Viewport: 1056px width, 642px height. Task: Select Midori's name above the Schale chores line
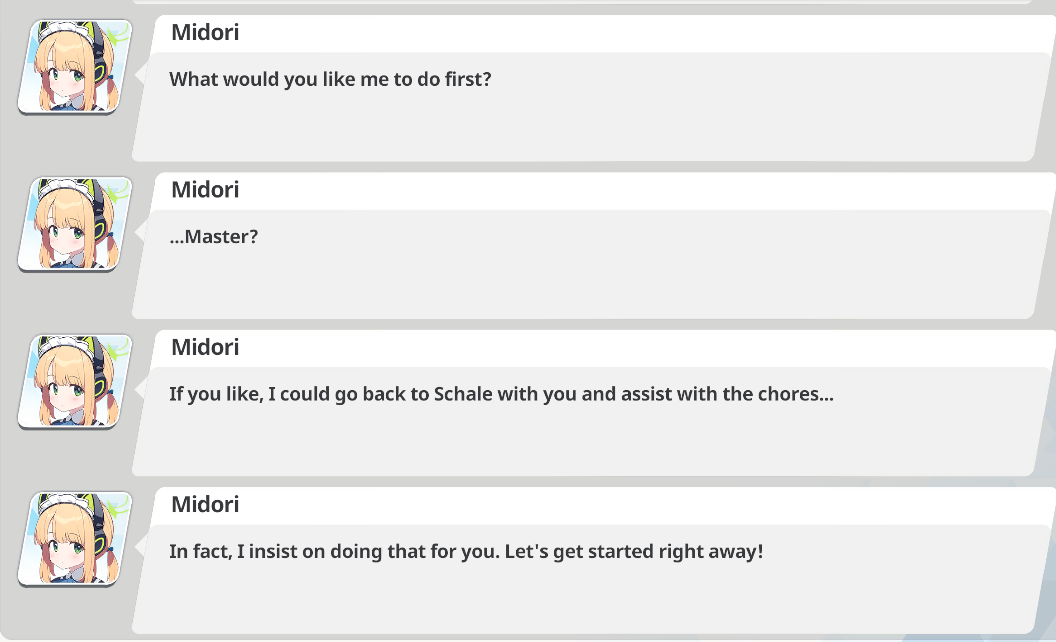tap(205, 347)
